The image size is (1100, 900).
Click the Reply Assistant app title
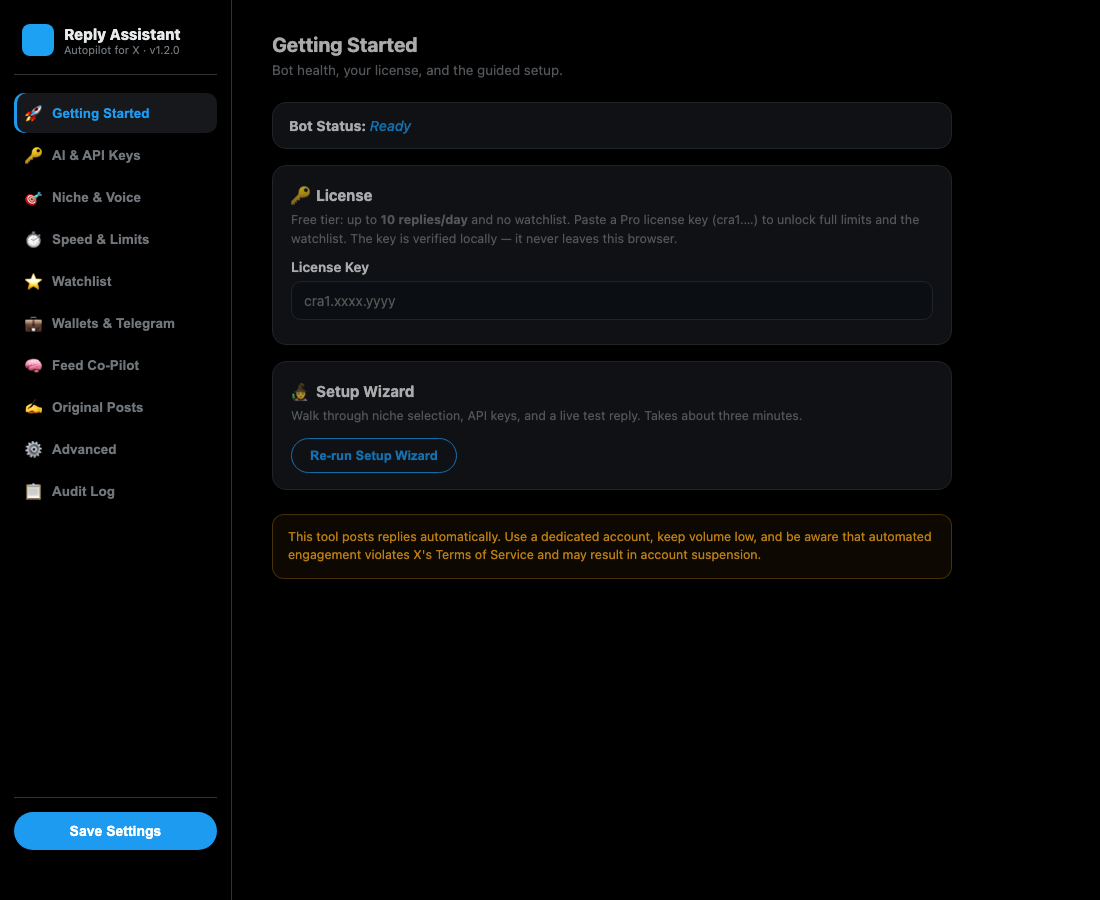(122, 34)
